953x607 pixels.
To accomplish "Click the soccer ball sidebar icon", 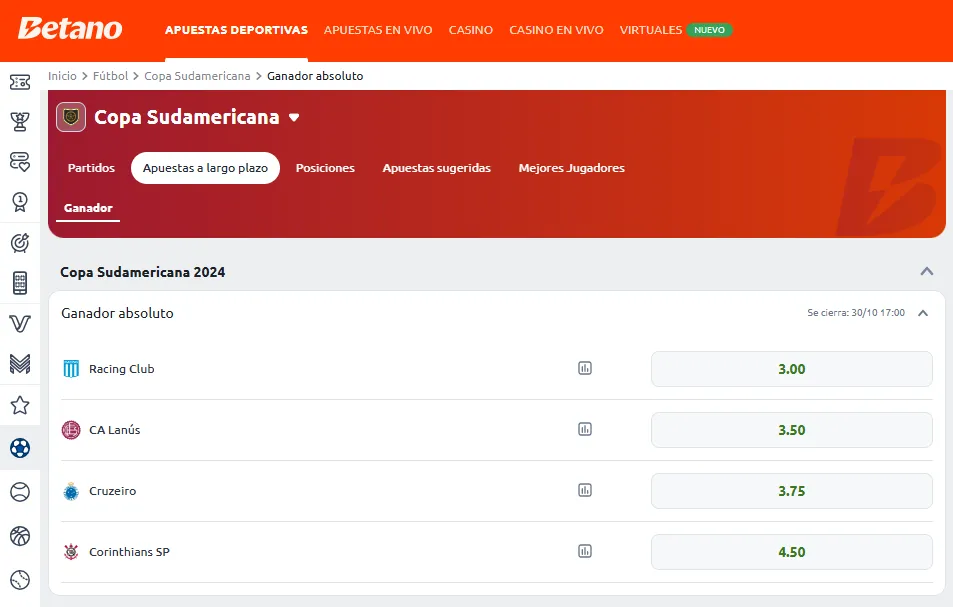I will tap(19, 448).
